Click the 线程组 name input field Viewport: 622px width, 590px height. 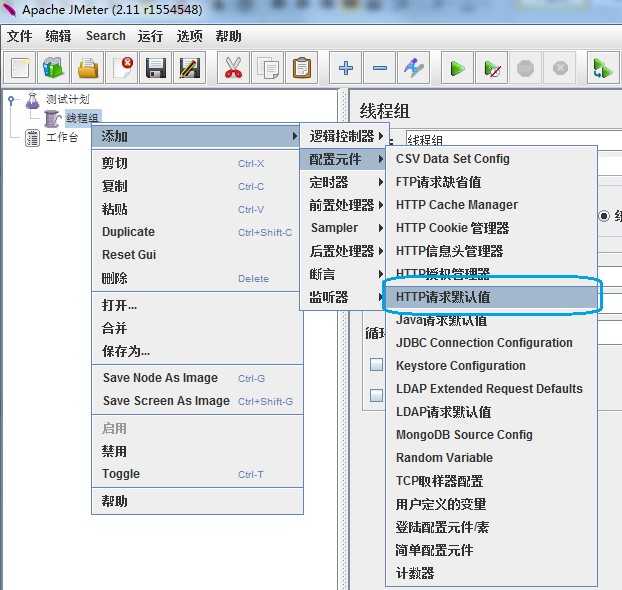[x=514, y=139]
